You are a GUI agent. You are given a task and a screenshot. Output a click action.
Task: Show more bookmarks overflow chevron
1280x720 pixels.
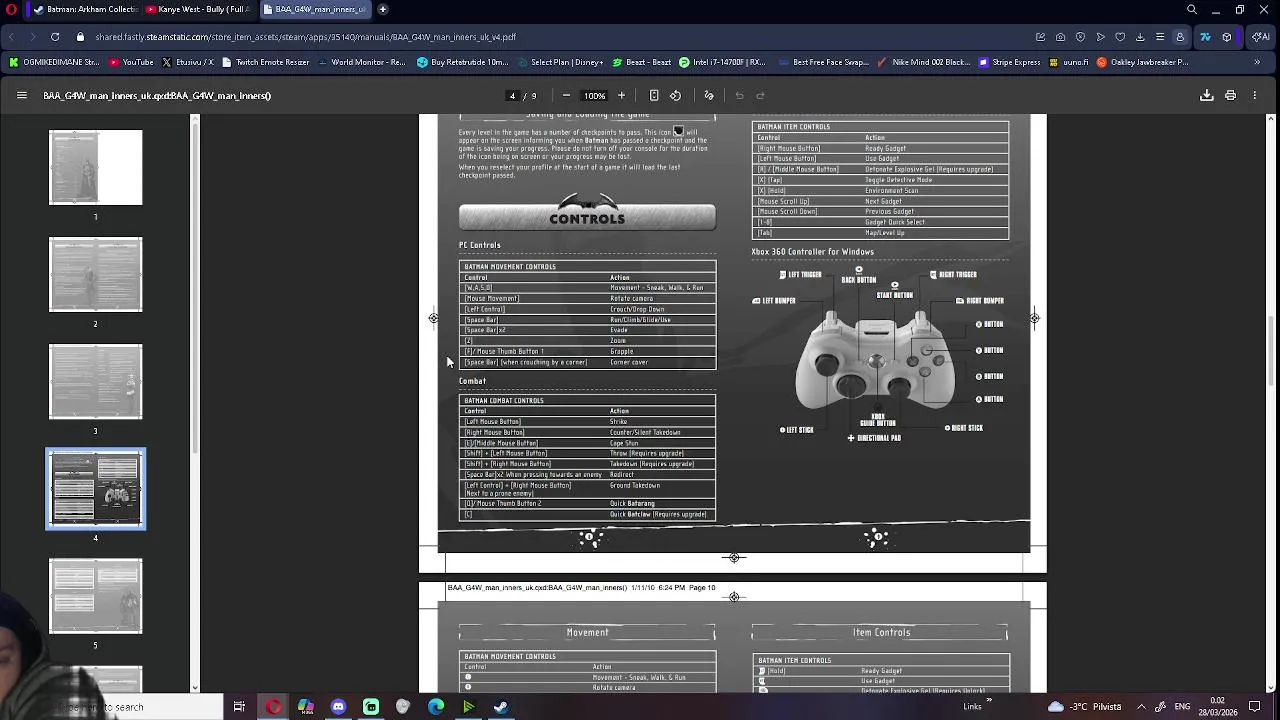pos(1257,62)
